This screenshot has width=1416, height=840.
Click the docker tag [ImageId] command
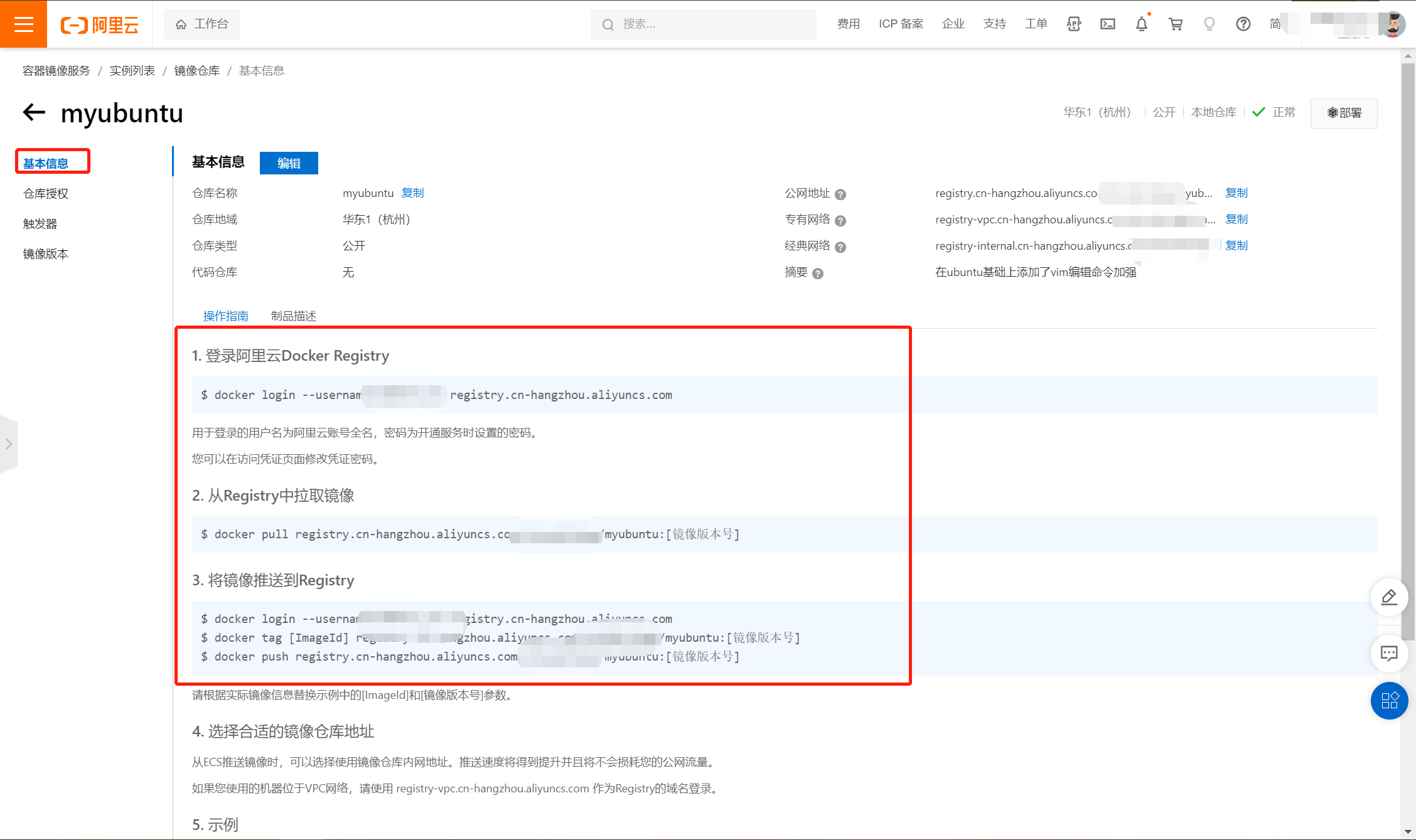click(x=500, y=637)
